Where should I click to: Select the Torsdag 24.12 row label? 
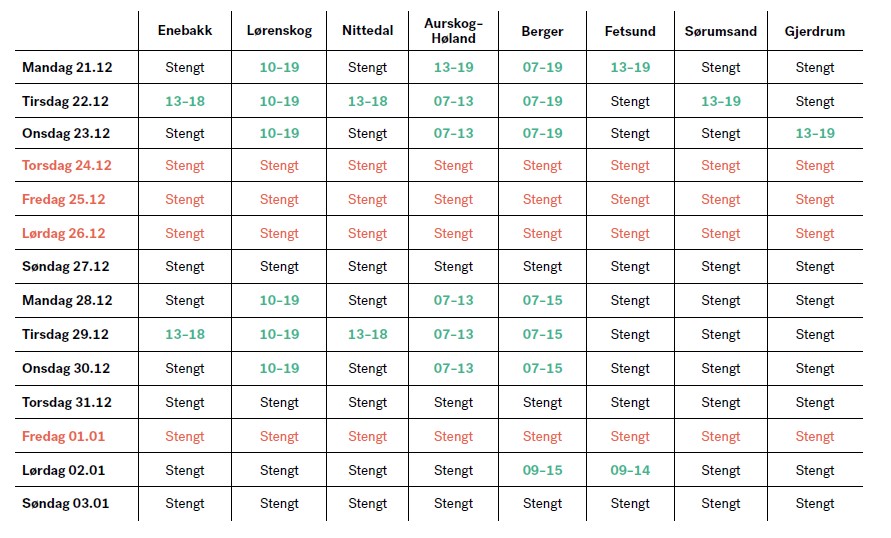click(66, 166)
